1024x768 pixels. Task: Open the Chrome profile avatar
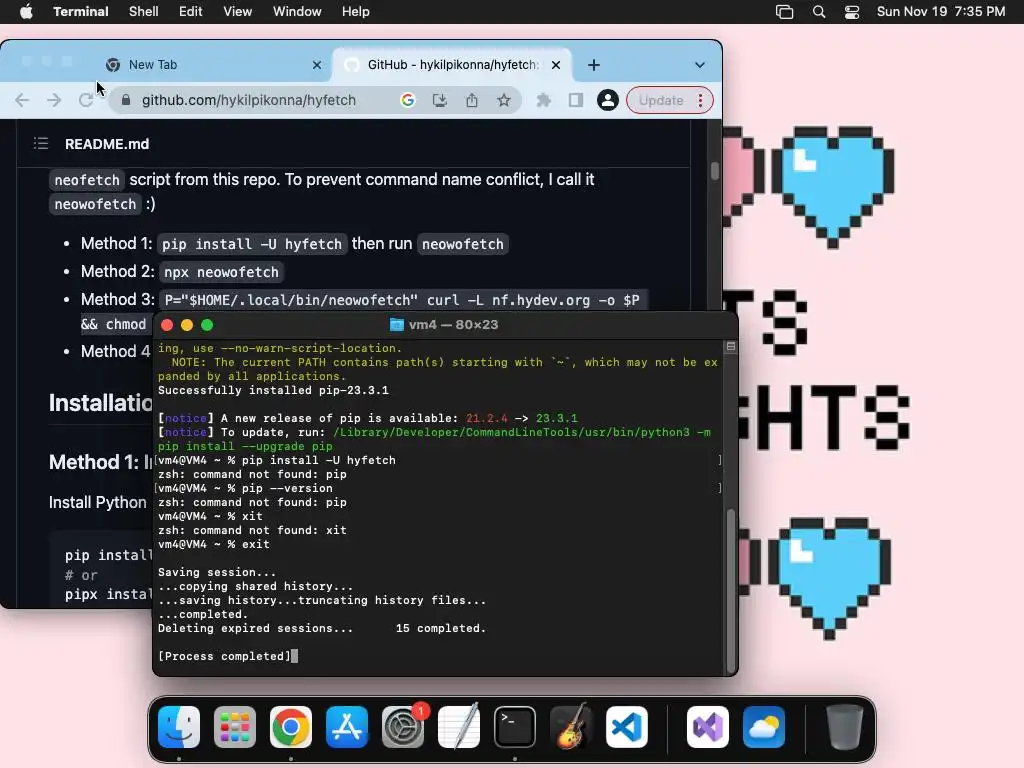(x=607, y=100)
